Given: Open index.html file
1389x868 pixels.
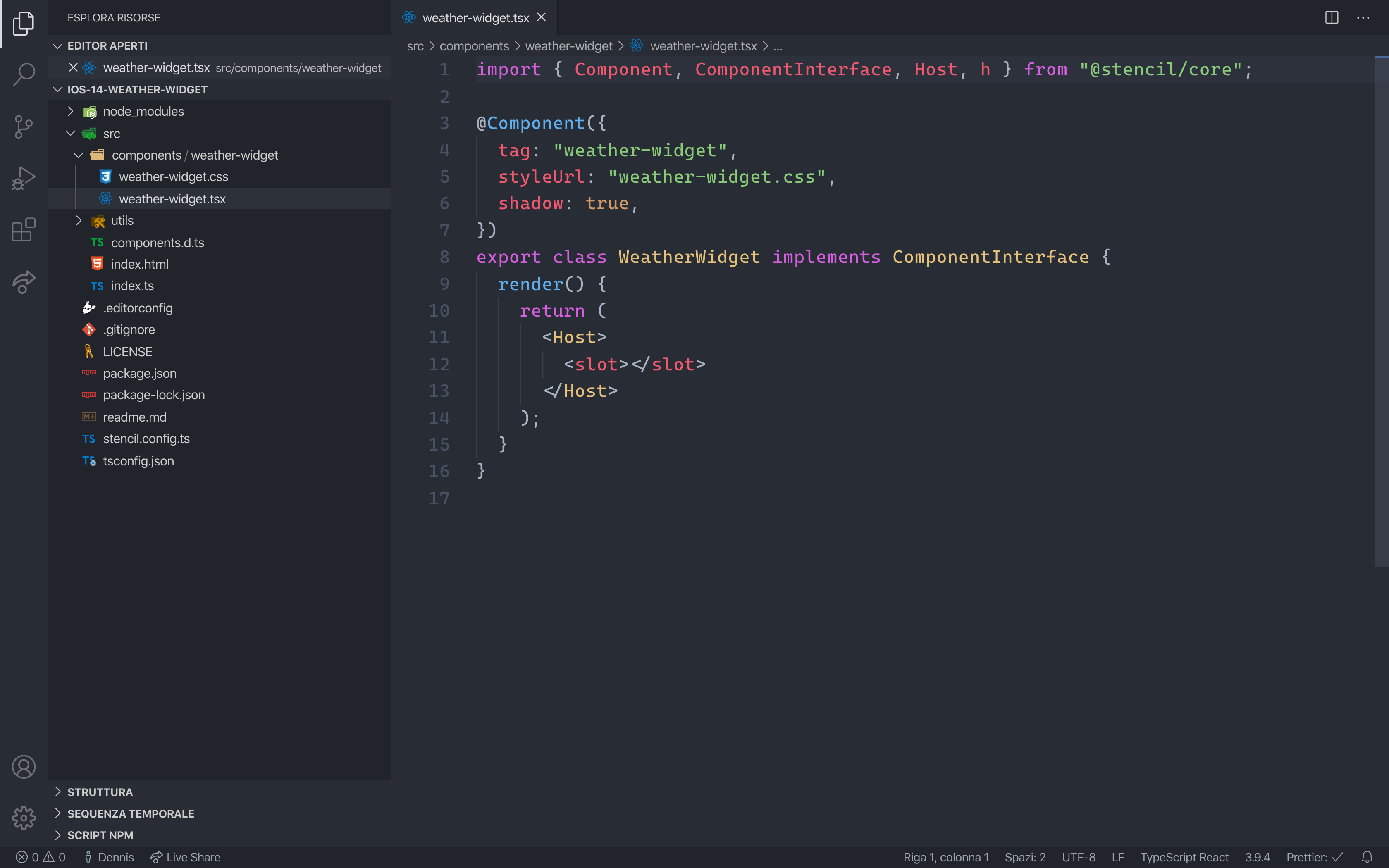Looking at the screenshot, I should 219,264.
